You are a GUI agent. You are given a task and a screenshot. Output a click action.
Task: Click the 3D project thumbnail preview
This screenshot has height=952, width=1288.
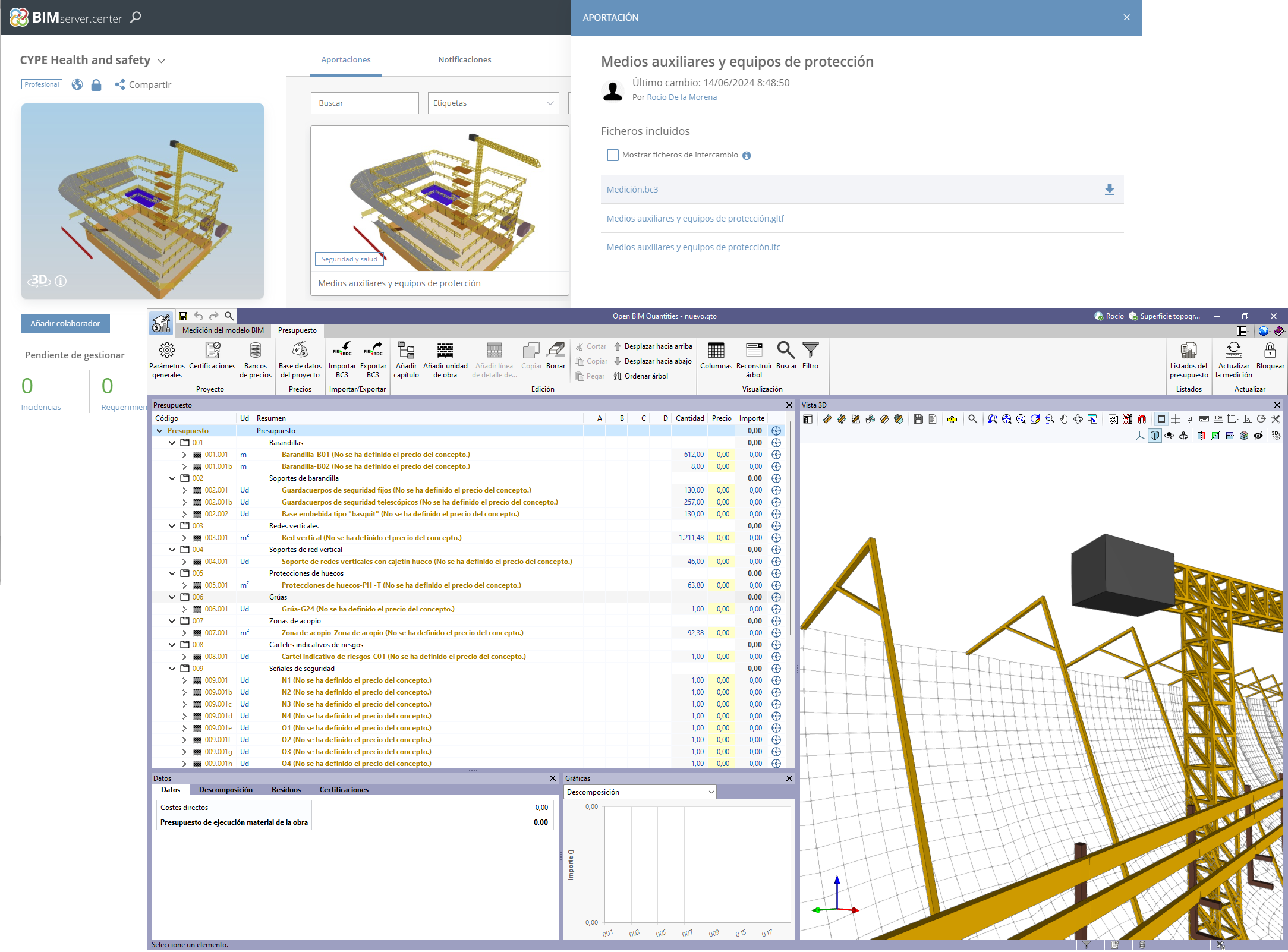click(x=143, y=201)
